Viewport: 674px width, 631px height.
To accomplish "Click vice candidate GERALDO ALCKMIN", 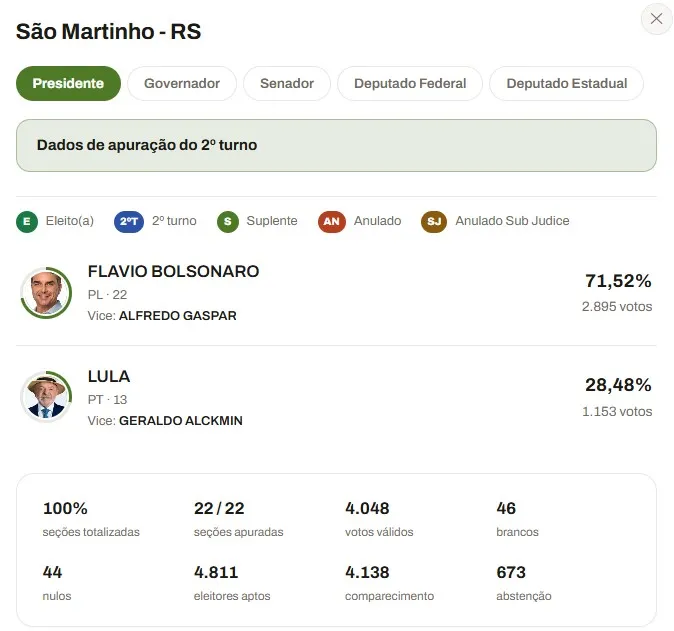I will pyautogui.click(x=181, y=420).
